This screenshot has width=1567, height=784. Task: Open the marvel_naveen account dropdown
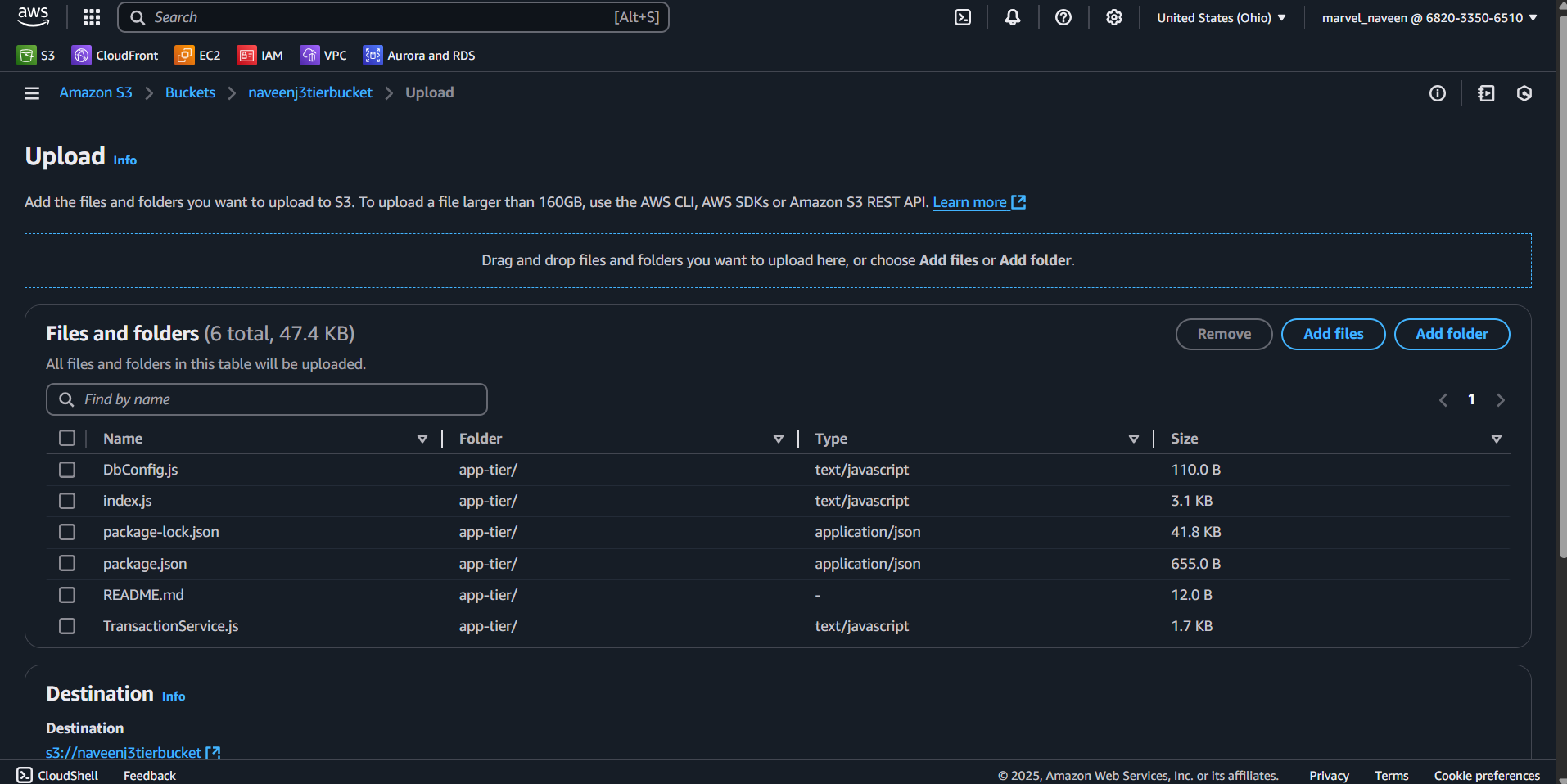click(1429, 17)
